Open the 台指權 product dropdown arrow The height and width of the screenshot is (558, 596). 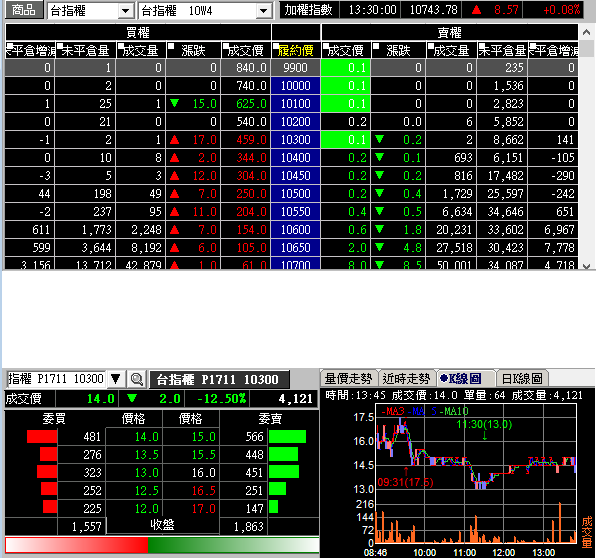(x=125, y=11)
